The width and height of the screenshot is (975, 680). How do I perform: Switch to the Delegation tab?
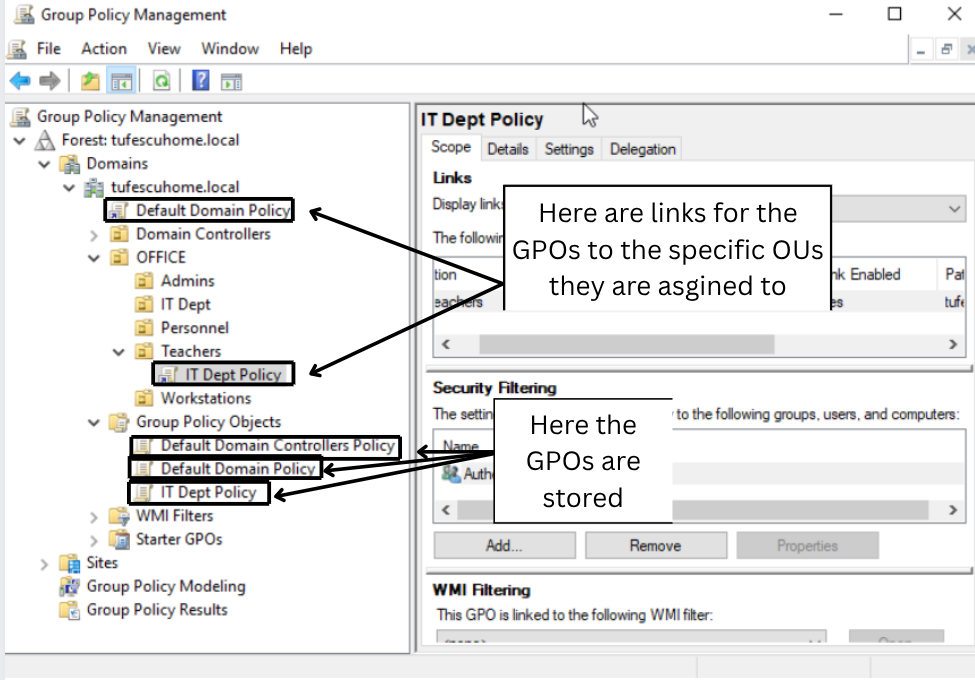click(x=642, y=149)
